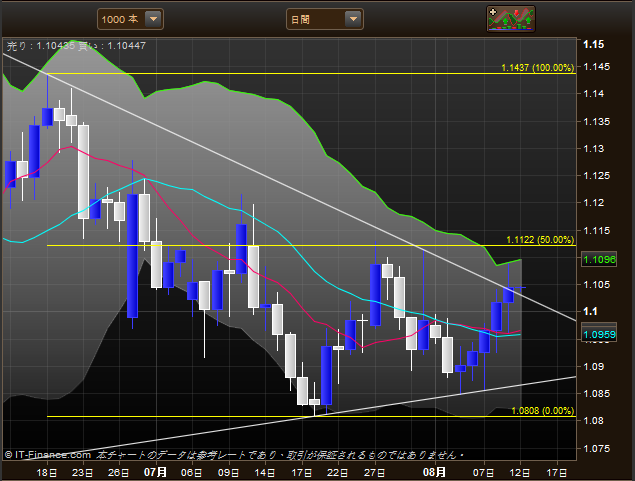The width and height of the screenshot is (635, 481).
Task: Open the indicator settings chart icon
Action: tap(511, 19)
